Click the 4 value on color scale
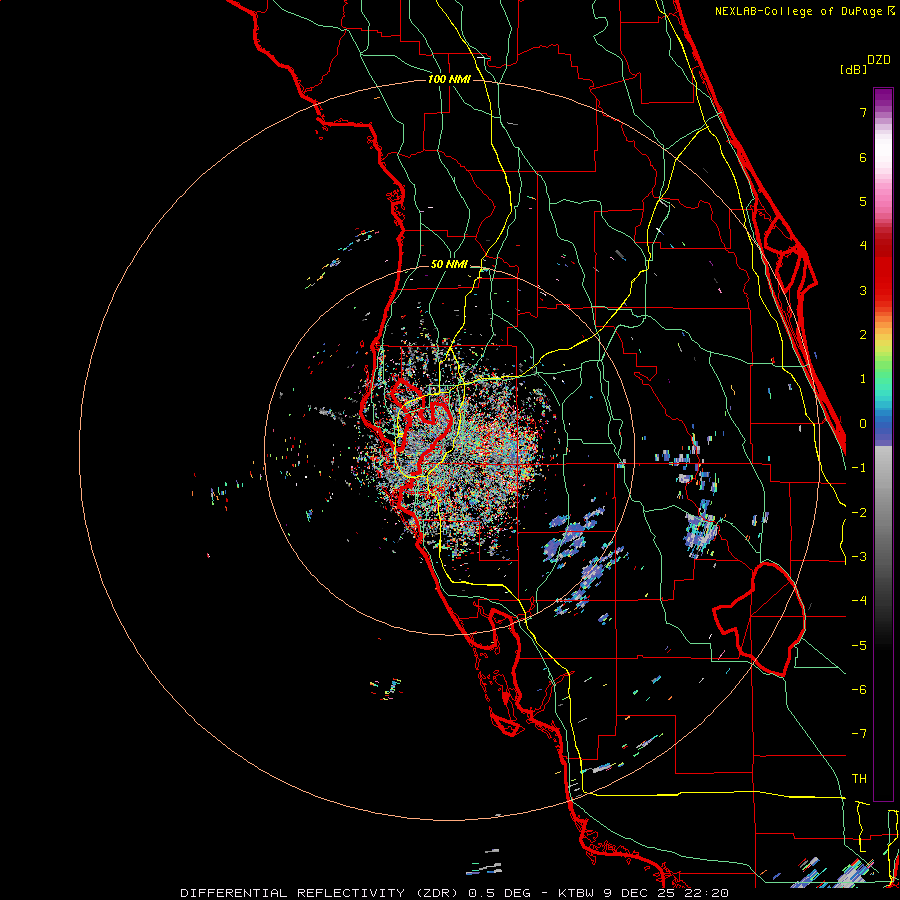 point(863,246)
